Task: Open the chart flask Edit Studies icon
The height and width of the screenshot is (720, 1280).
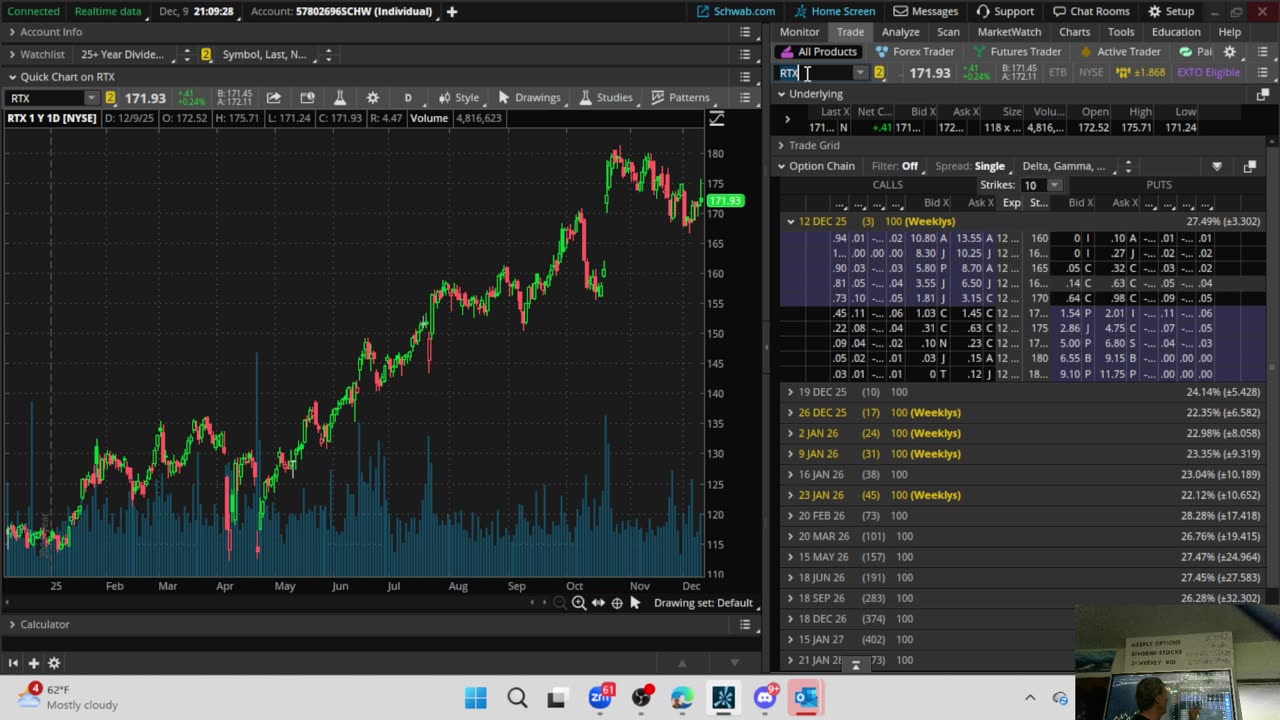Action: [x=340, y=97]
